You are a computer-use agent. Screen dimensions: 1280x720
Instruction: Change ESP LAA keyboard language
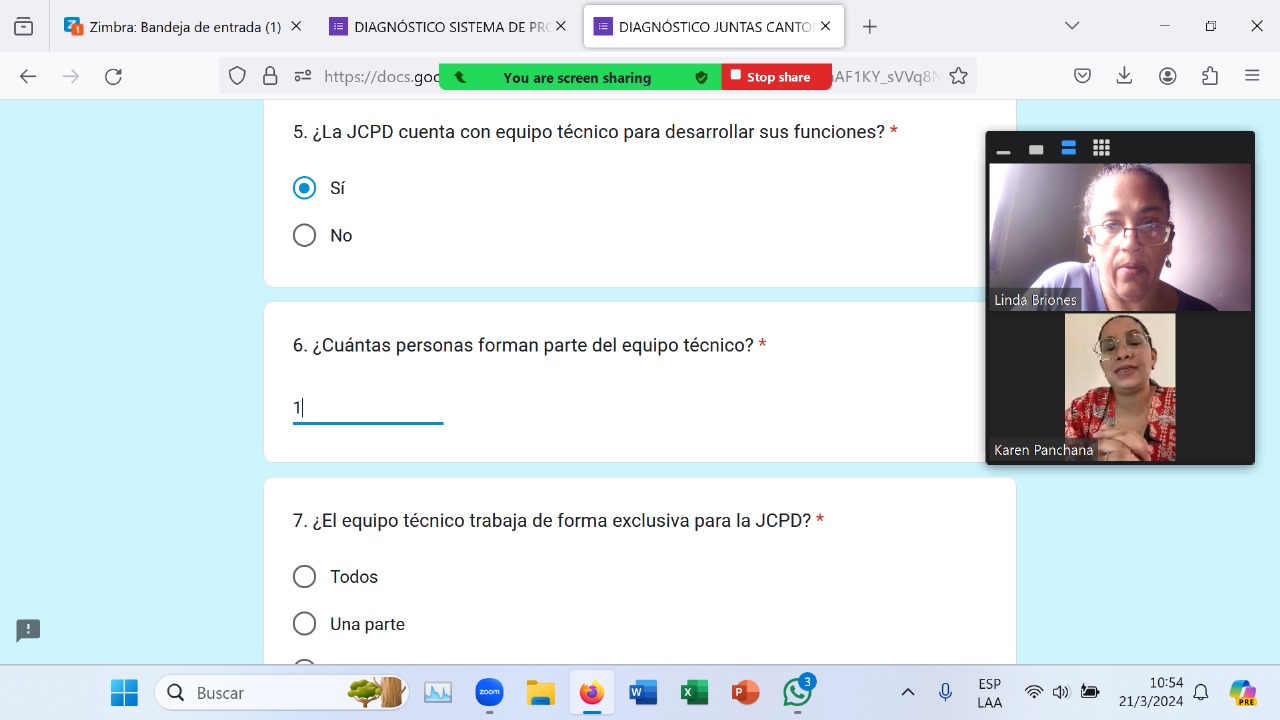(989, 693)
